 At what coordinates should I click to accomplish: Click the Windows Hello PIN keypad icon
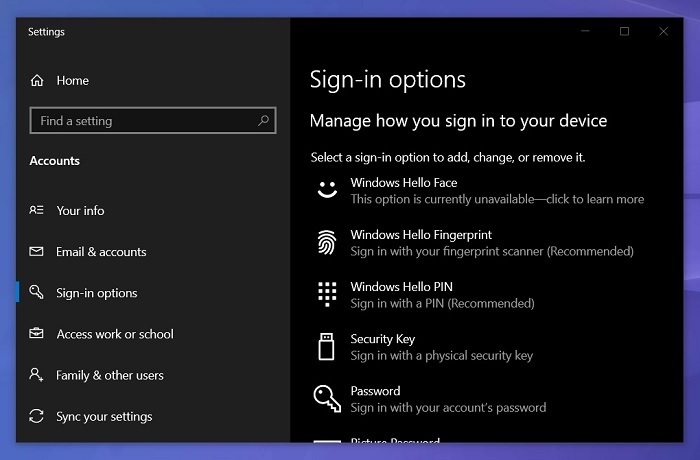coord(327,294)
